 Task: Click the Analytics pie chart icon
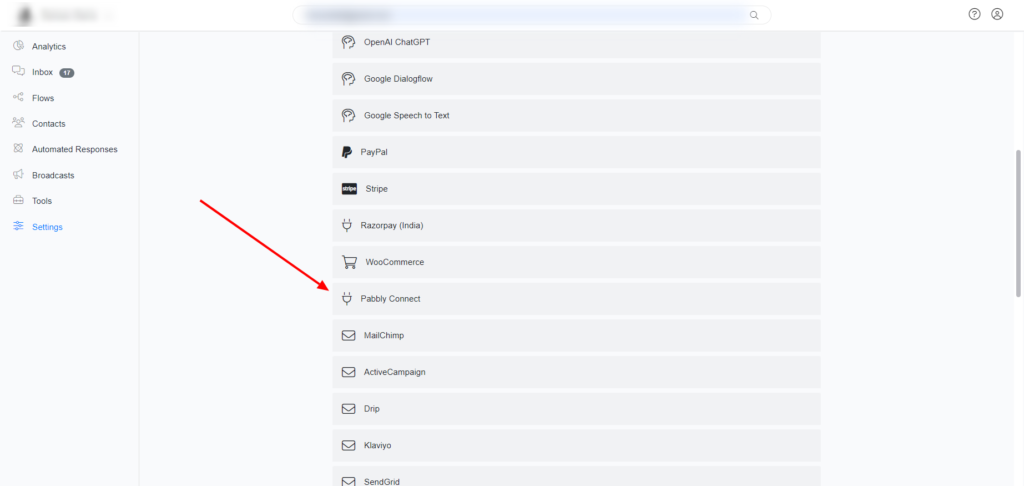pyautogui.click(x=18, y=46)
